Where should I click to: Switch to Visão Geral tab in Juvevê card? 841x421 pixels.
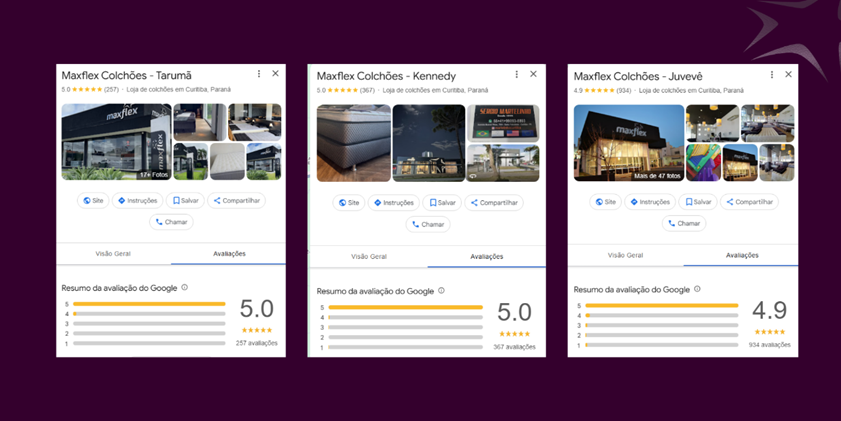pyautogui.click(x=625, y=255)
